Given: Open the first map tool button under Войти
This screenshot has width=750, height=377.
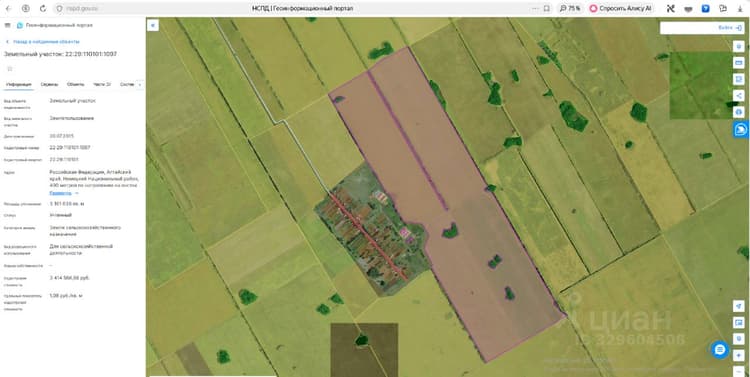Looking at the screenshot, I should 739,46.
